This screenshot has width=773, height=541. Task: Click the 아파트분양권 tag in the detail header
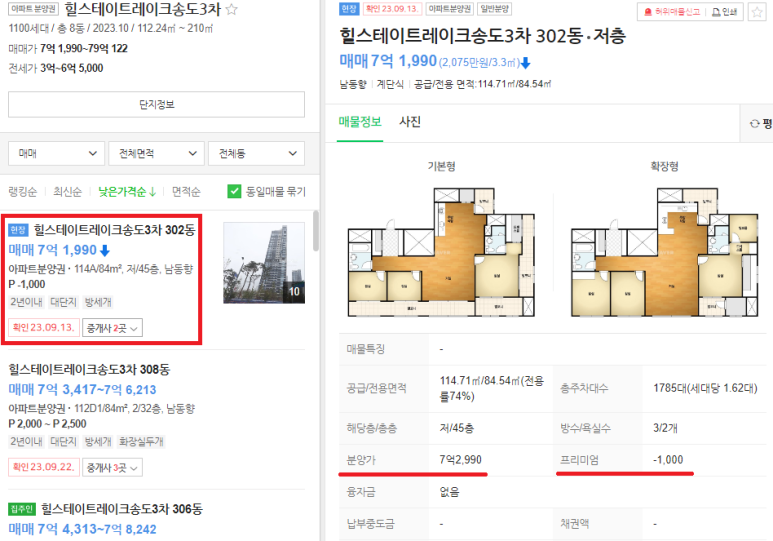coord(449,9)
